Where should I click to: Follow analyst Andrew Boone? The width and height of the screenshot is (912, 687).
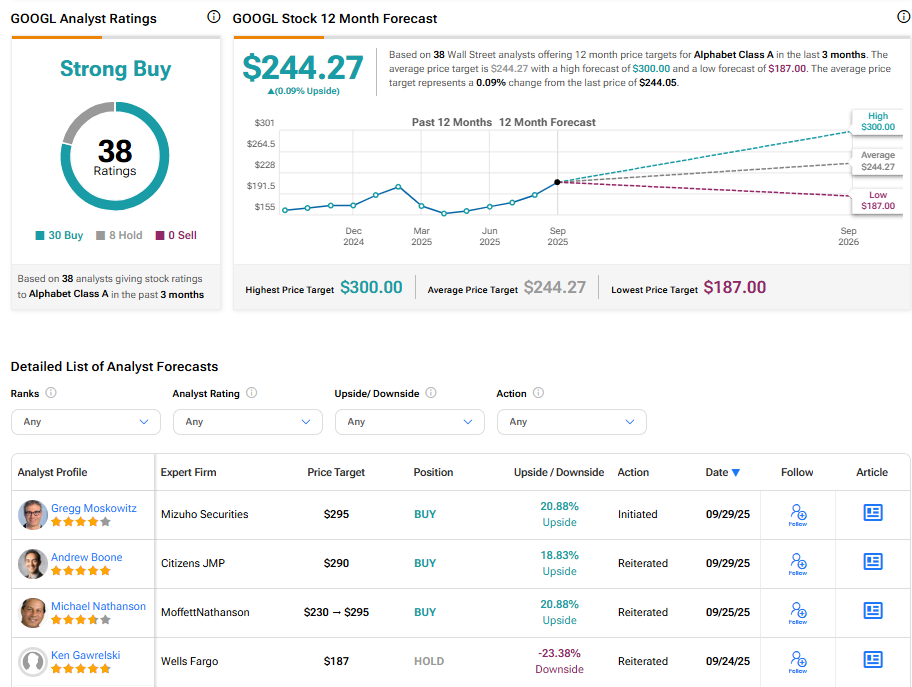(x=797, y=563)
